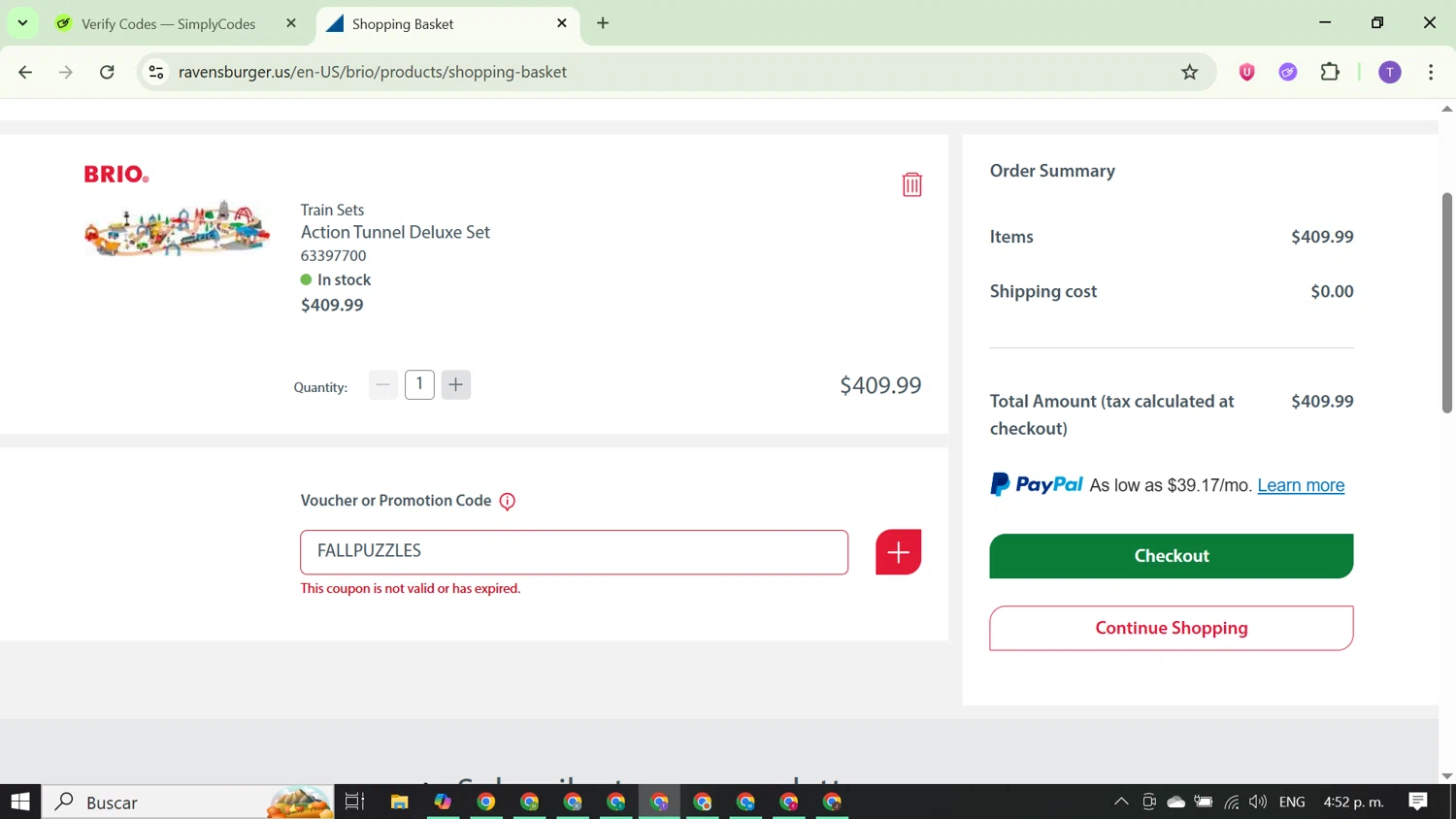Open the Extensions puzzle menu
The height and width of the screenshot is (819, 1456).
click(1330, 72)
